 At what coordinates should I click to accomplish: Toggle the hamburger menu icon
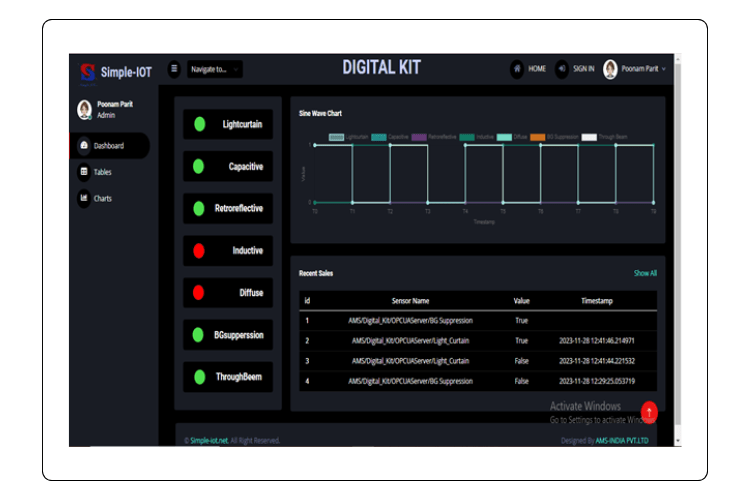pos(174,69)
